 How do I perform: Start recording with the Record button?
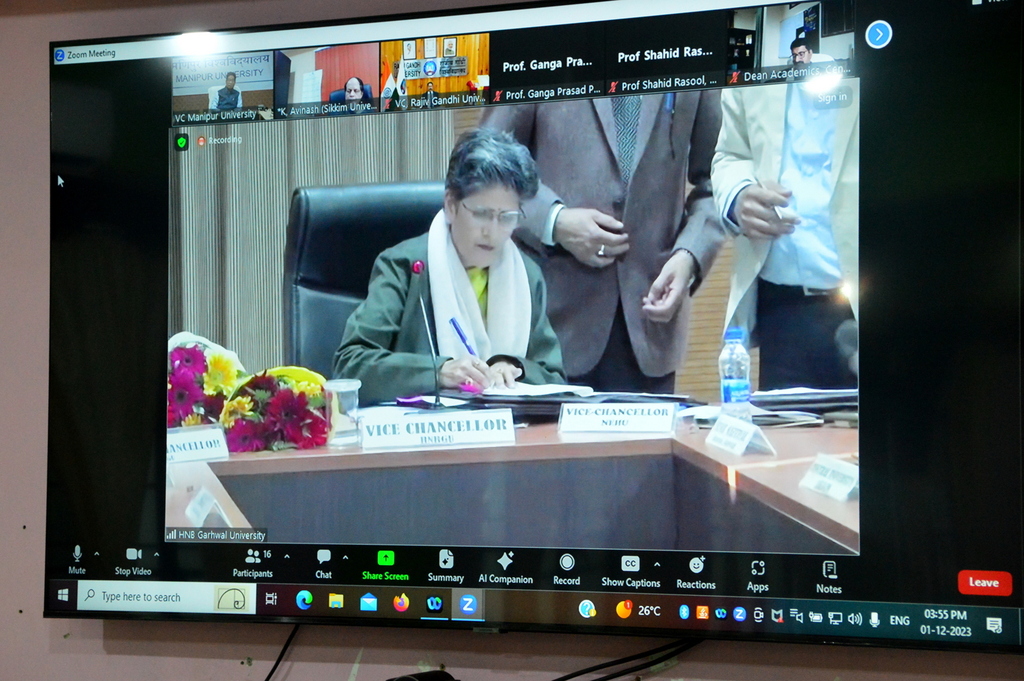tap(566, 570)
